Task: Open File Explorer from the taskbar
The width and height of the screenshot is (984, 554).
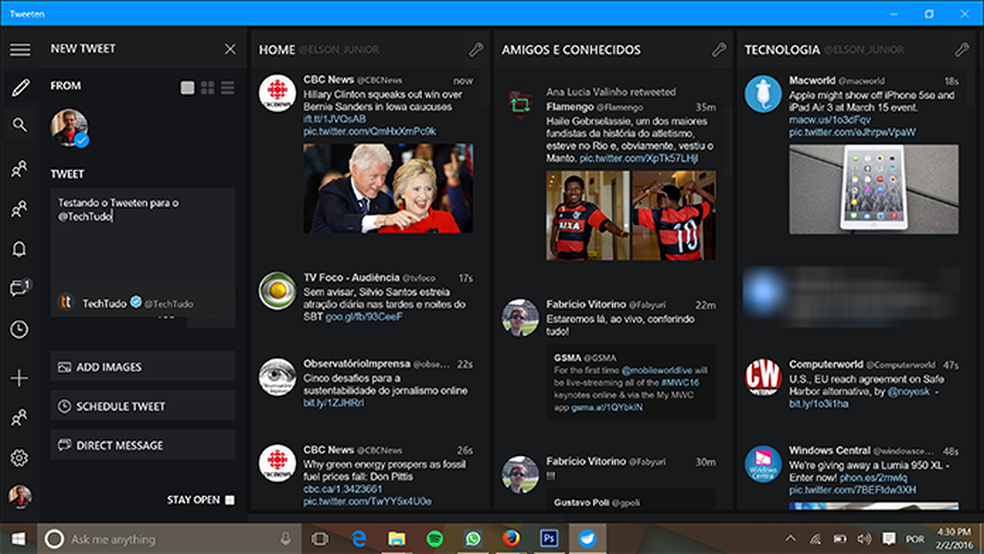Action: pos(397,538)
